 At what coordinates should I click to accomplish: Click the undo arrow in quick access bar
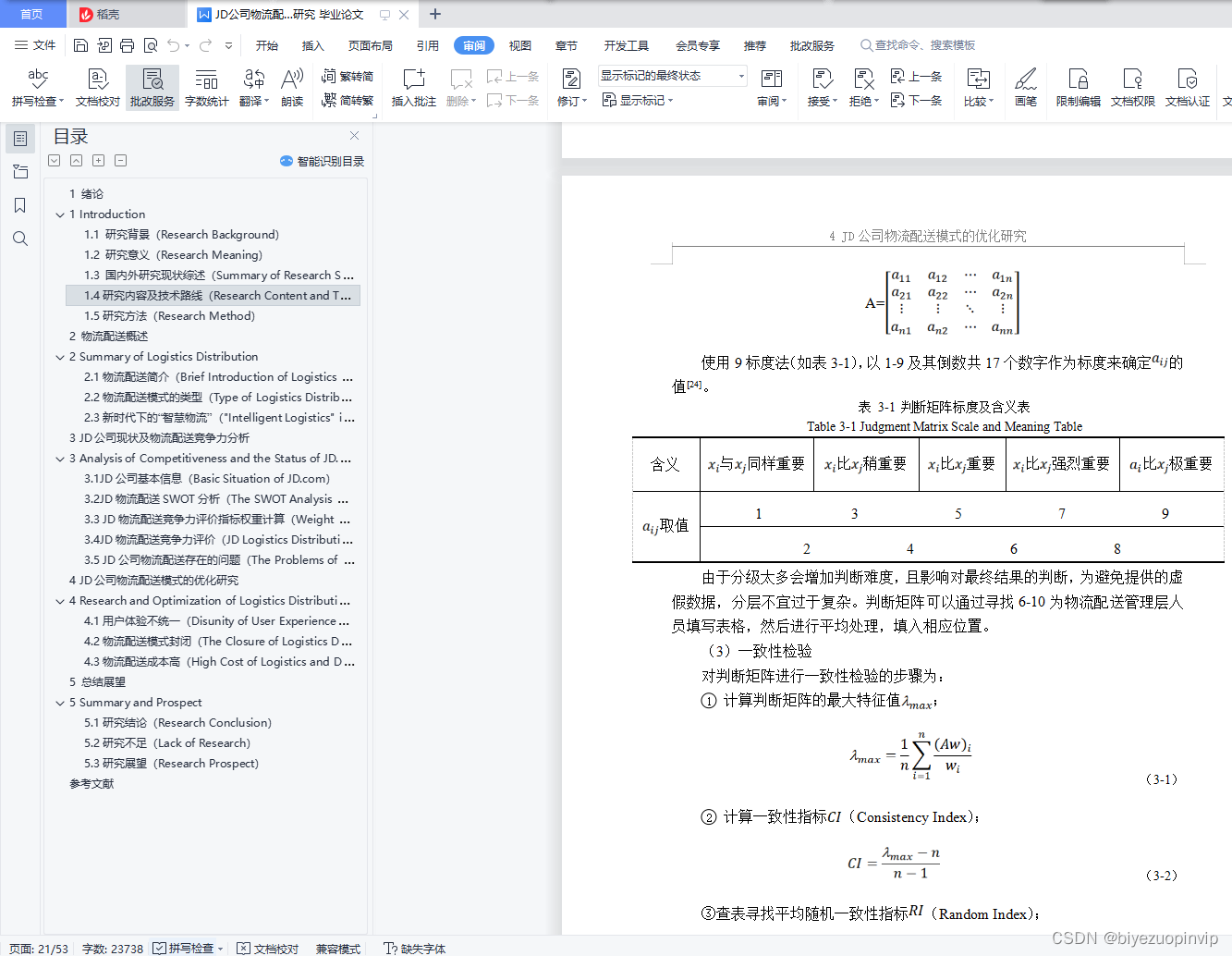(174, 45)
